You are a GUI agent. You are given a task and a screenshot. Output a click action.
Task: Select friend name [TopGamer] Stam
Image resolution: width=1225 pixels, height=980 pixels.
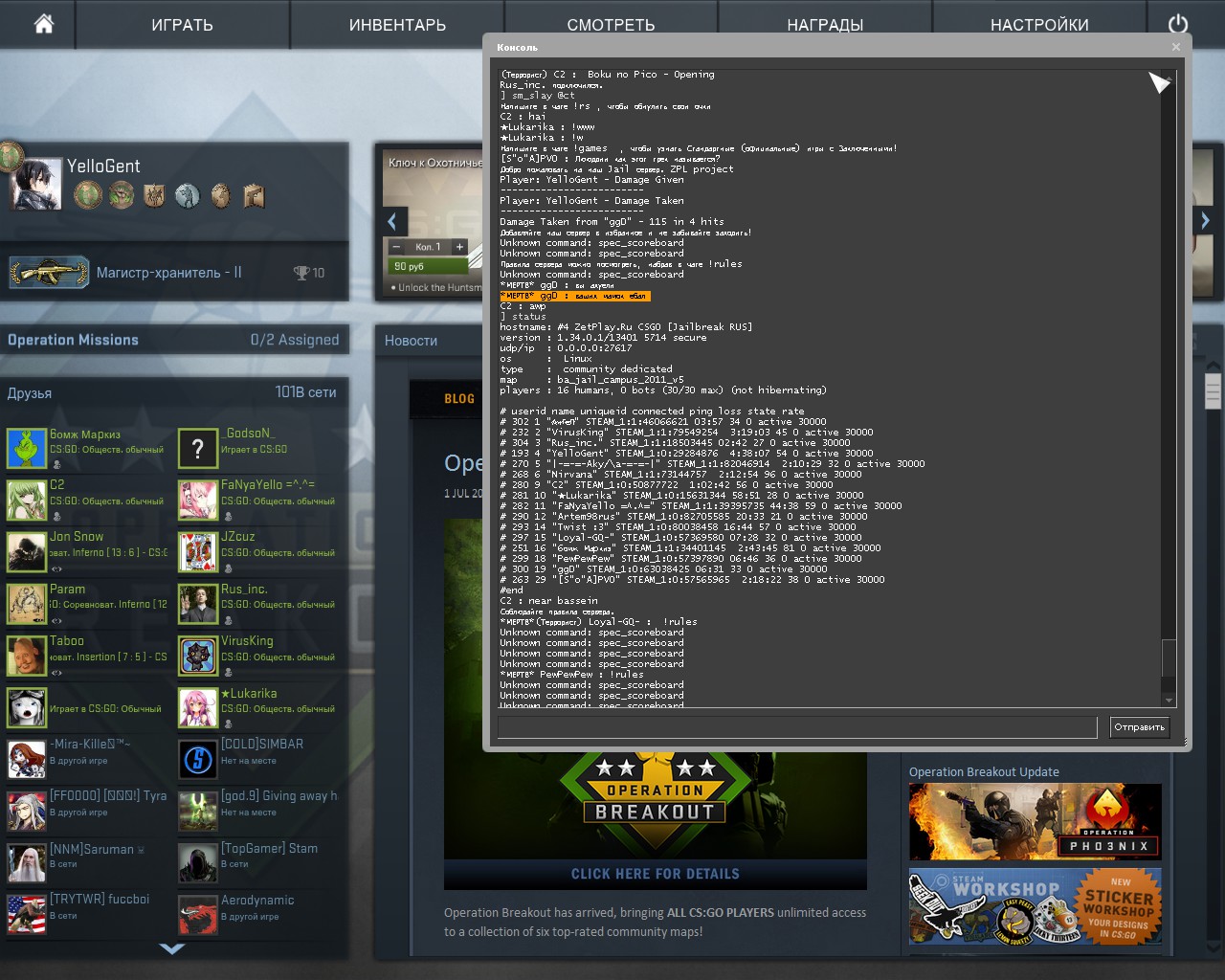[x=269, y=848]
